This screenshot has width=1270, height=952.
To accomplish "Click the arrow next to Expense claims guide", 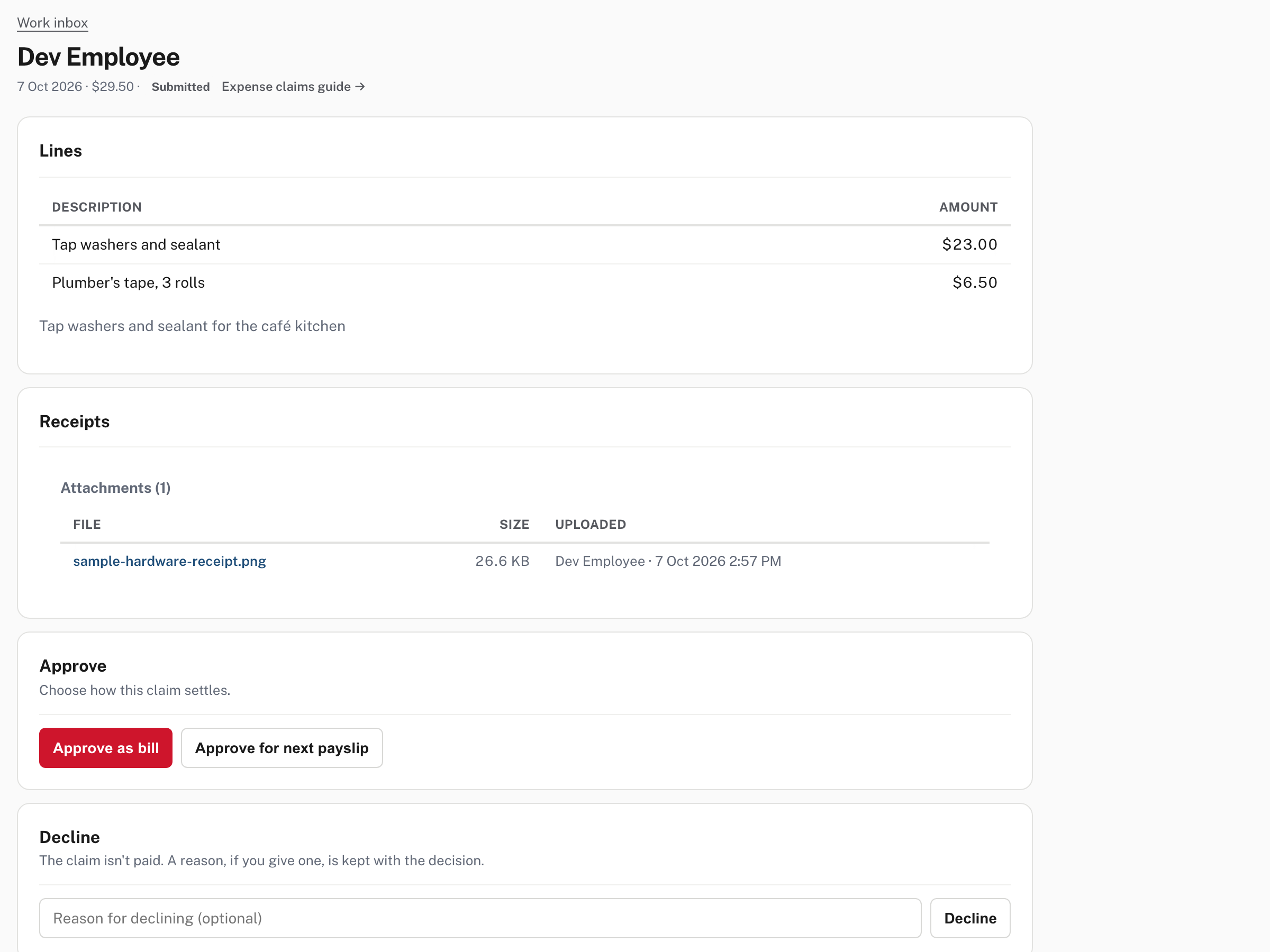I will [x=360, y=87].
